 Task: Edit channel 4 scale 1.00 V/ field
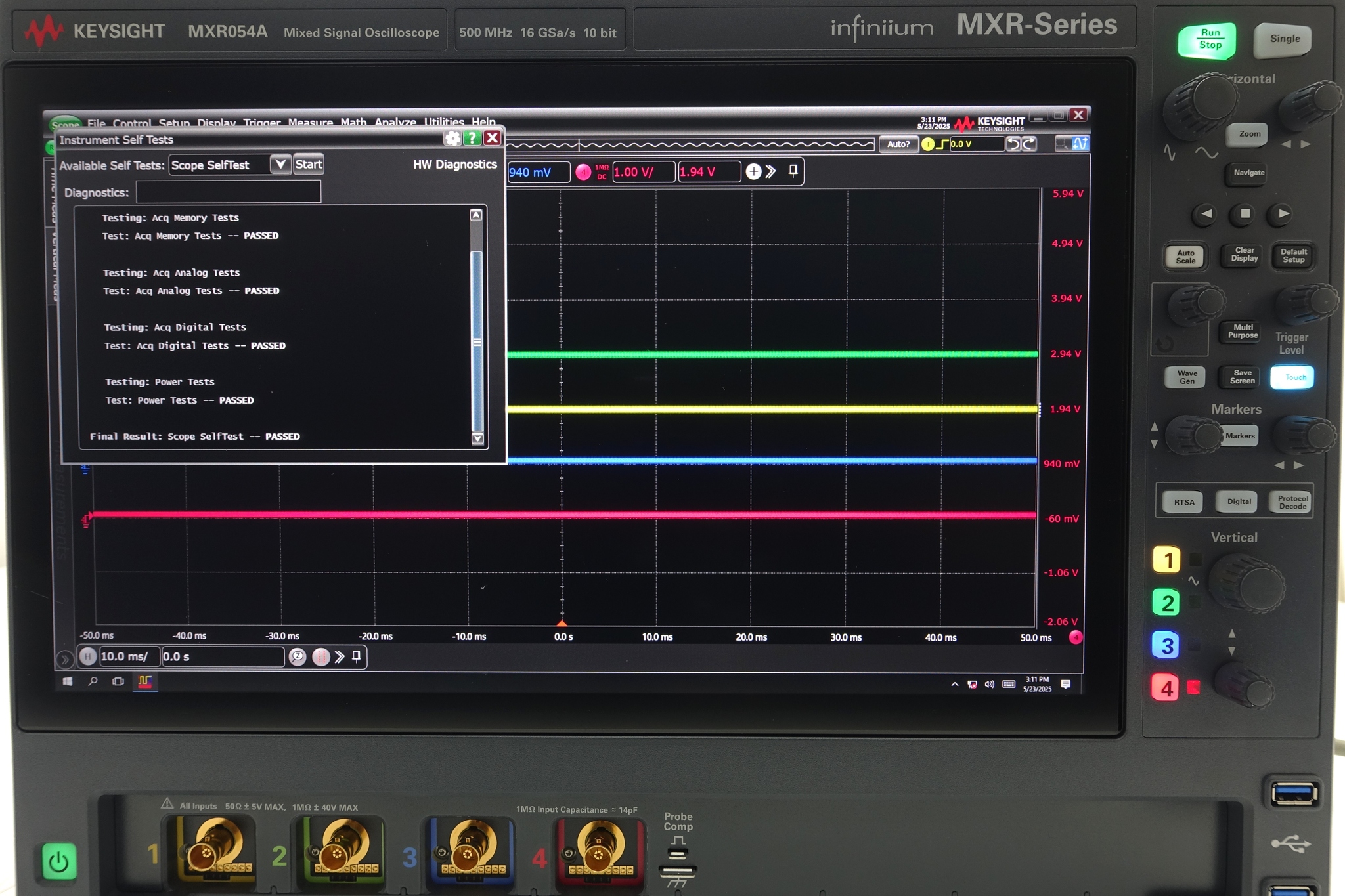(x=643, y=172)
